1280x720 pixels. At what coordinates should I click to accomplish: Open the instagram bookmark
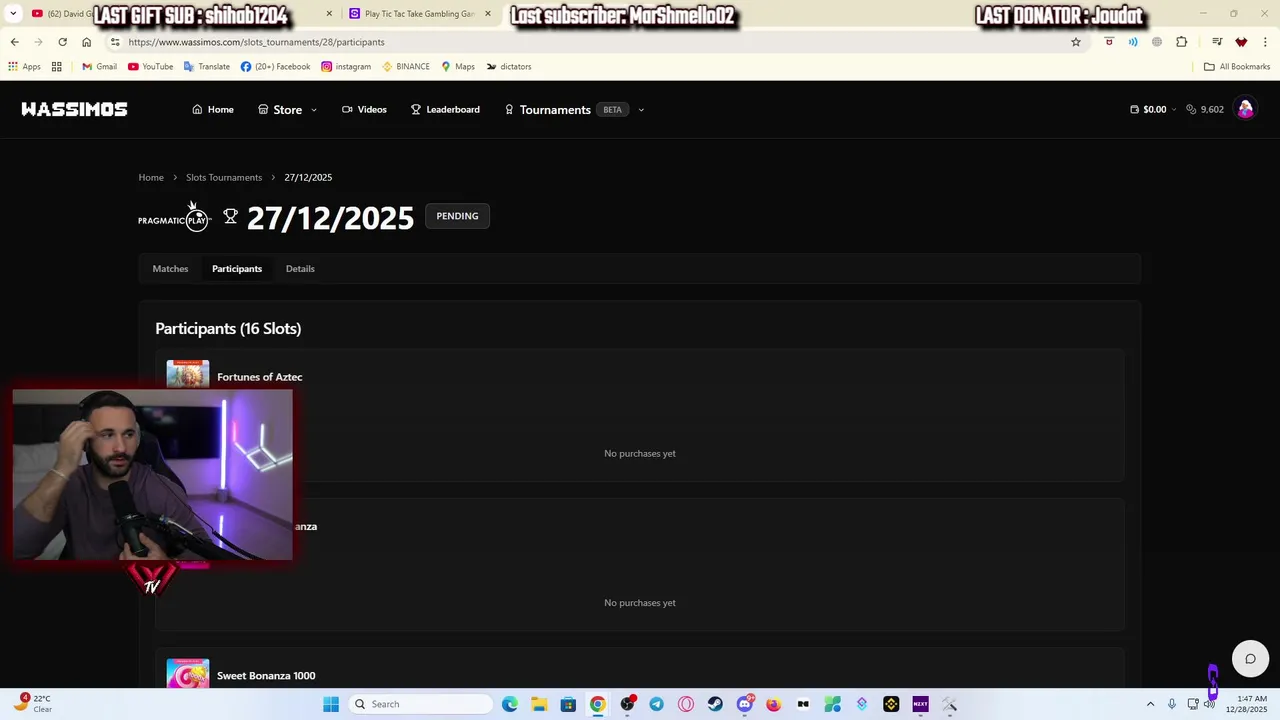click(x=346, y=67)
